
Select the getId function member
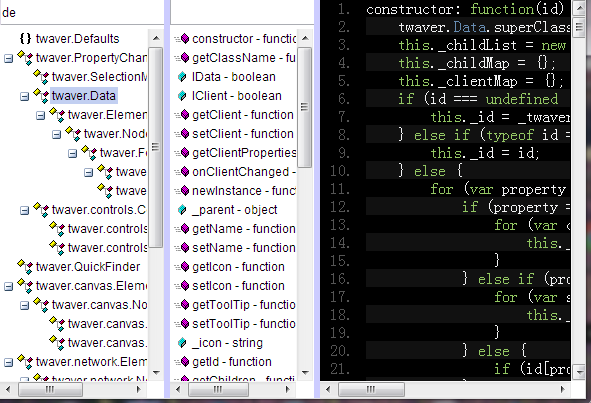[x=232, y=362]
